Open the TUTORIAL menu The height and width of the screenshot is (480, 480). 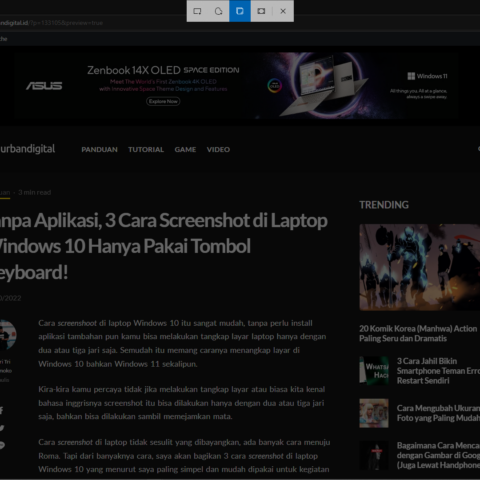tap(146, 150)
